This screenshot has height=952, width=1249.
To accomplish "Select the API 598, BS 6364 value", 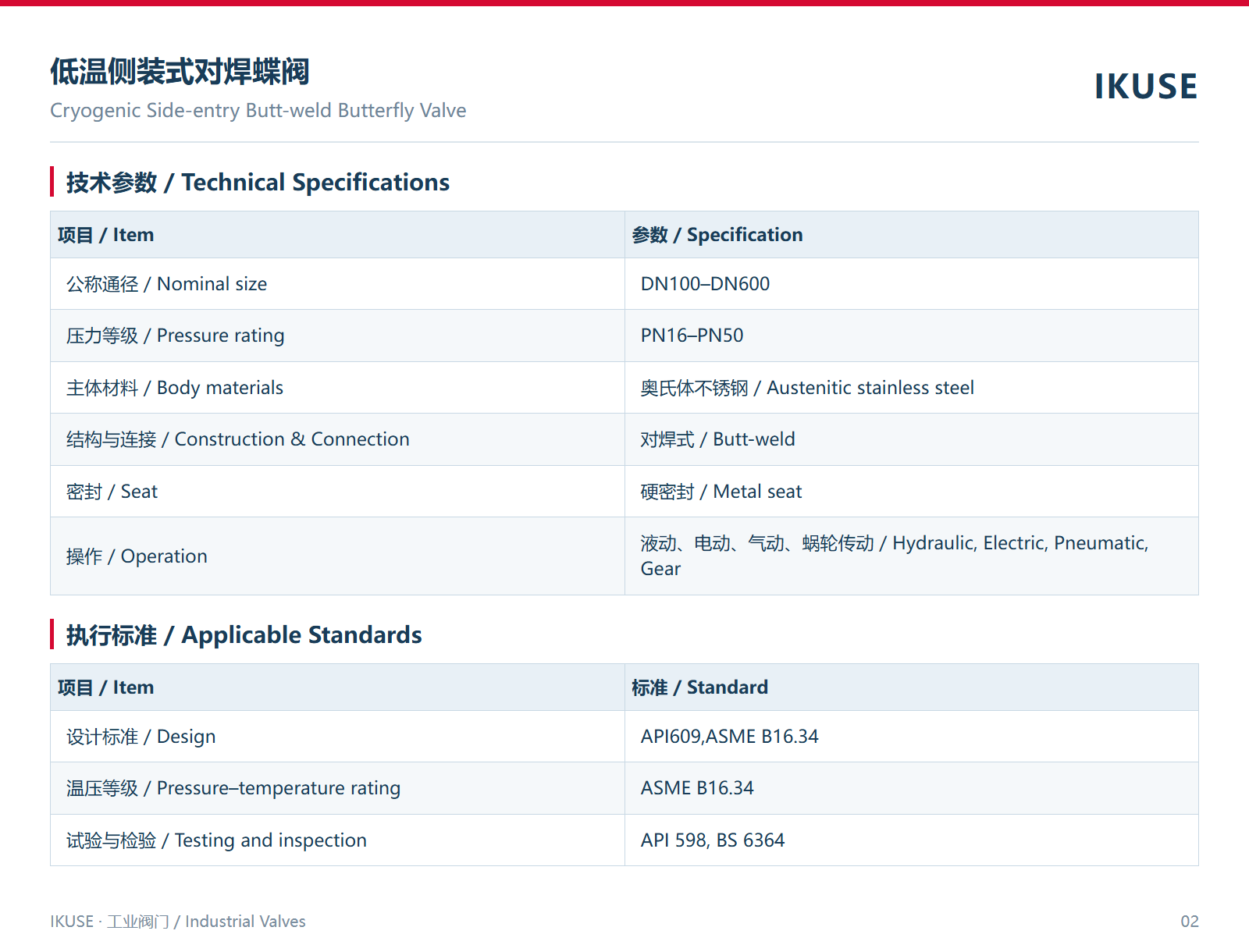I will 713,840.
